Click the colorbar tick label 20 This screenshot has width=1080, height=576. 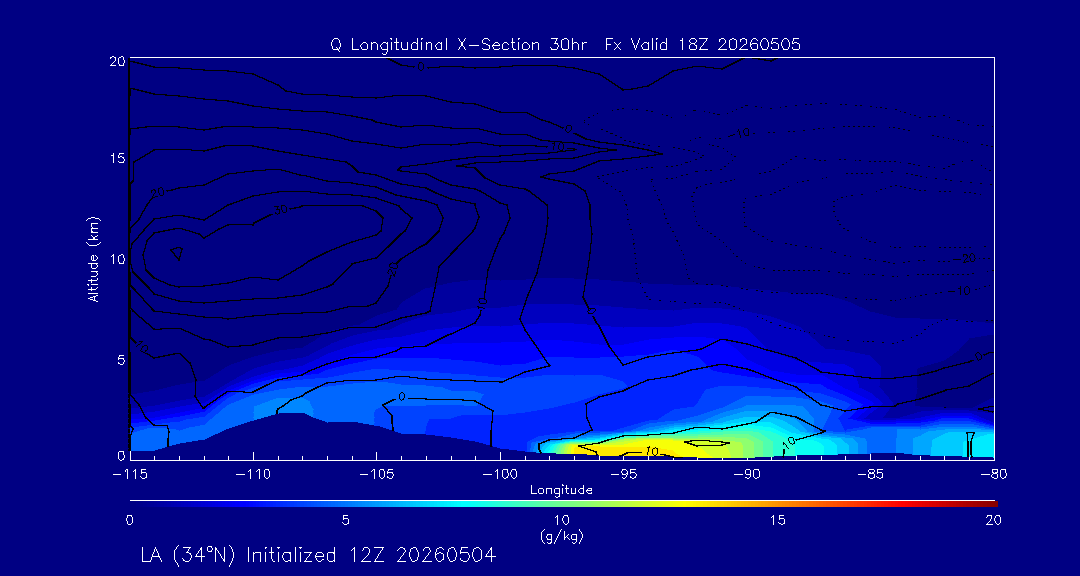993,521
